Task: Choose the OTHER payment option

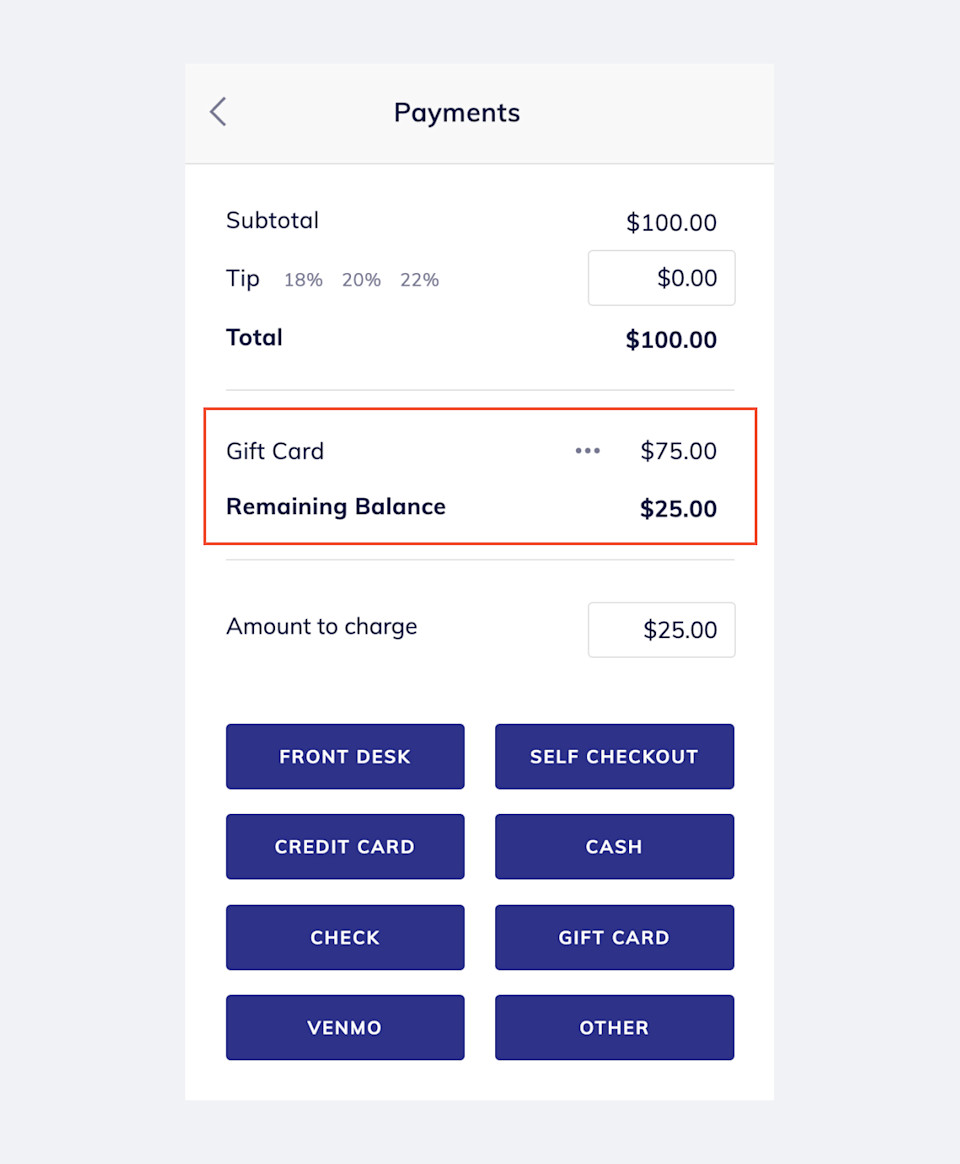Action: [x=614, y=1028]
